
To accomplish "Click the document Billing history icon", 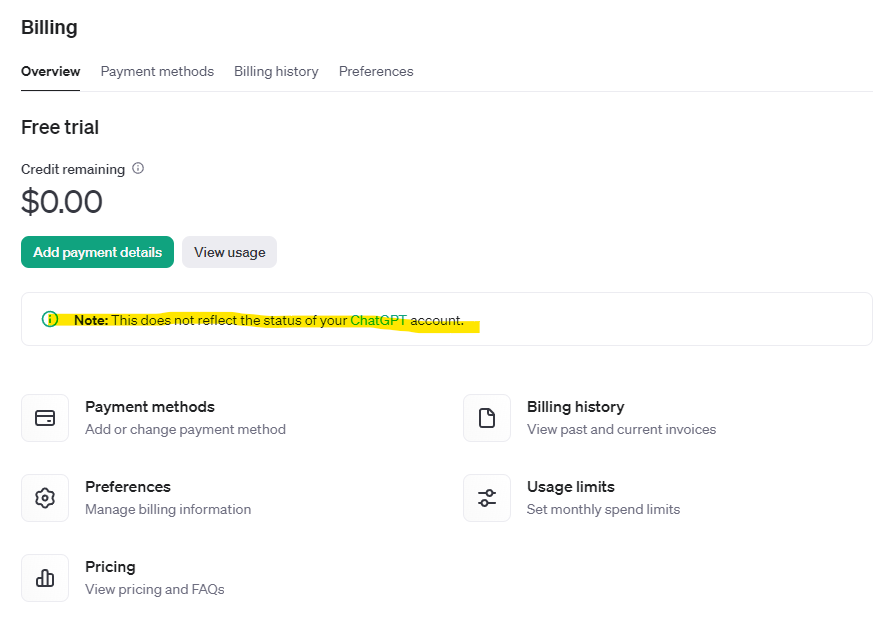I will click(487, 418).
